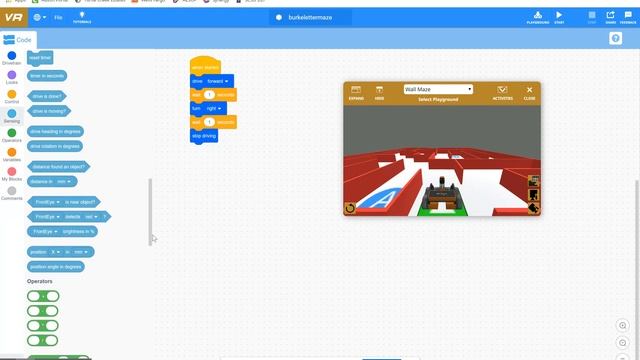Click the drive is done? block
The width and height of the screenshot is (640, 360).
47,96
